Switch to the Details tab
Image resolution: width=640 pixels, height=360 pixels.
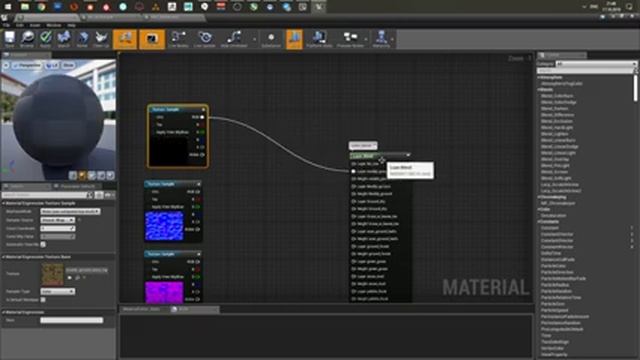pyautogui.click(x=26, y=187)
